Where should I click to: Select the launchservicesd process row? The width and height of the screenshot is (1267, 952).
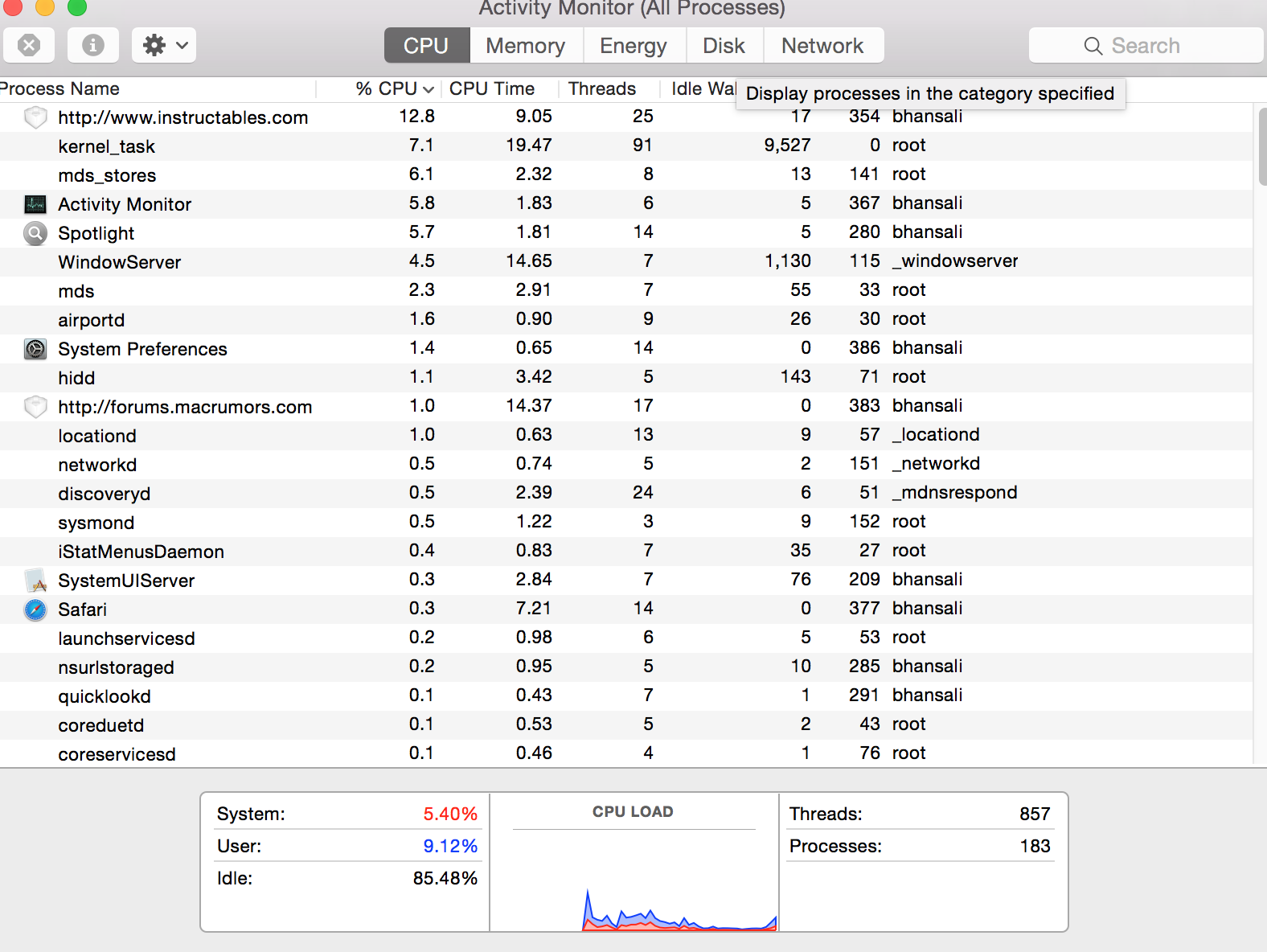tap(626, 638)
